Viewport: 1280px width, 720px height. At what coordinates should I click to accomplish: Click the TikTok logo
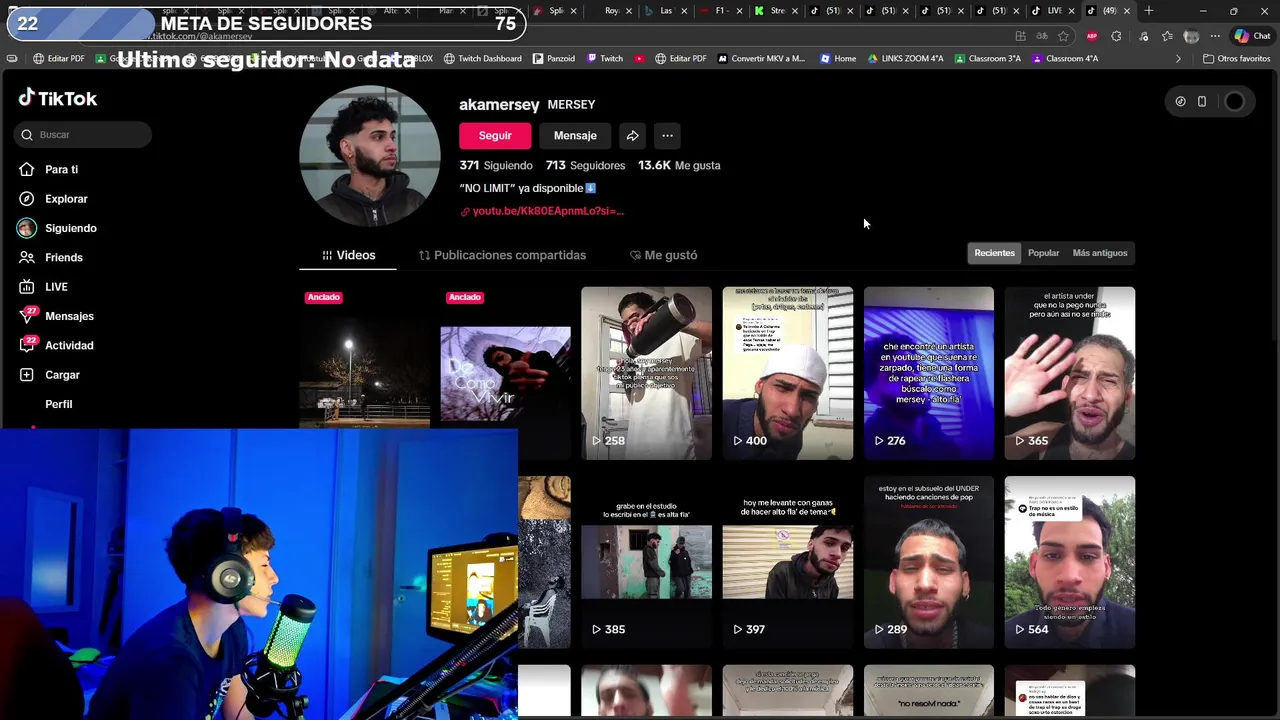[58, 98]
